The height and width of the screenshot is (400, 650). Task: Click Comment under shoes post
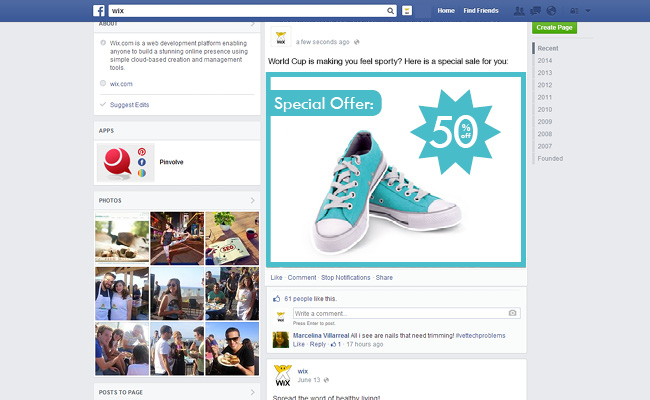(302, 278)
